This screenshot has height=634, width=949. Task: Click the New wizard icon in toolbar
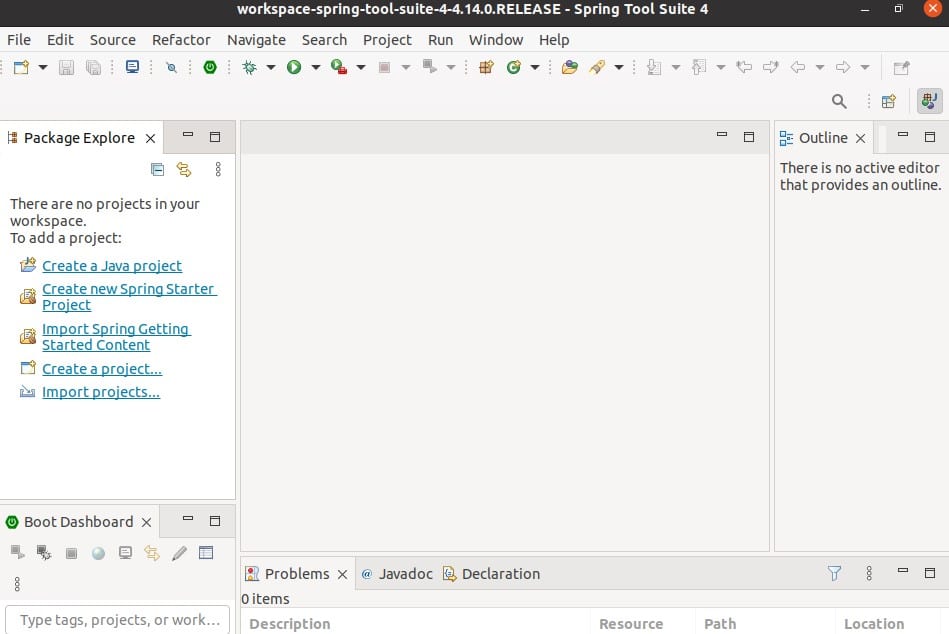point(21,67)
